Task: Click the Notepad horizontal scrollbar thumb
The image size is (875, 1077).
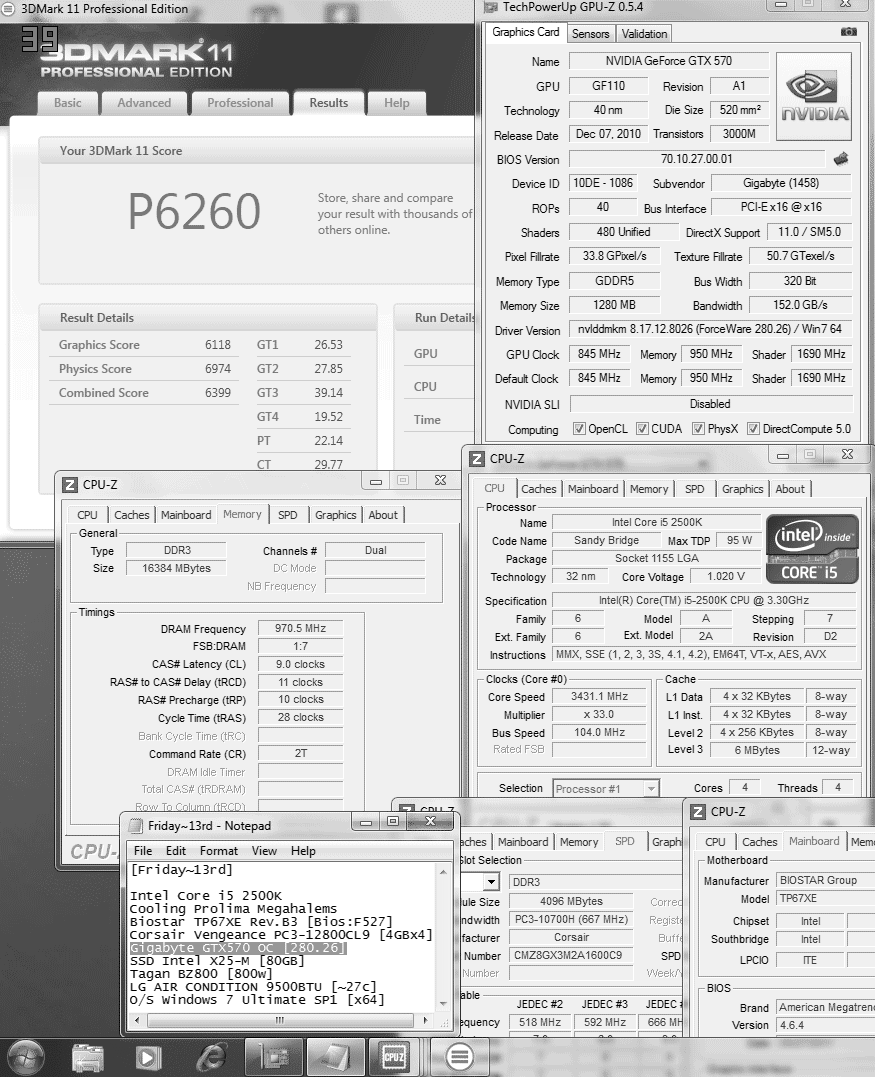Action: (x=280, y=1020)
